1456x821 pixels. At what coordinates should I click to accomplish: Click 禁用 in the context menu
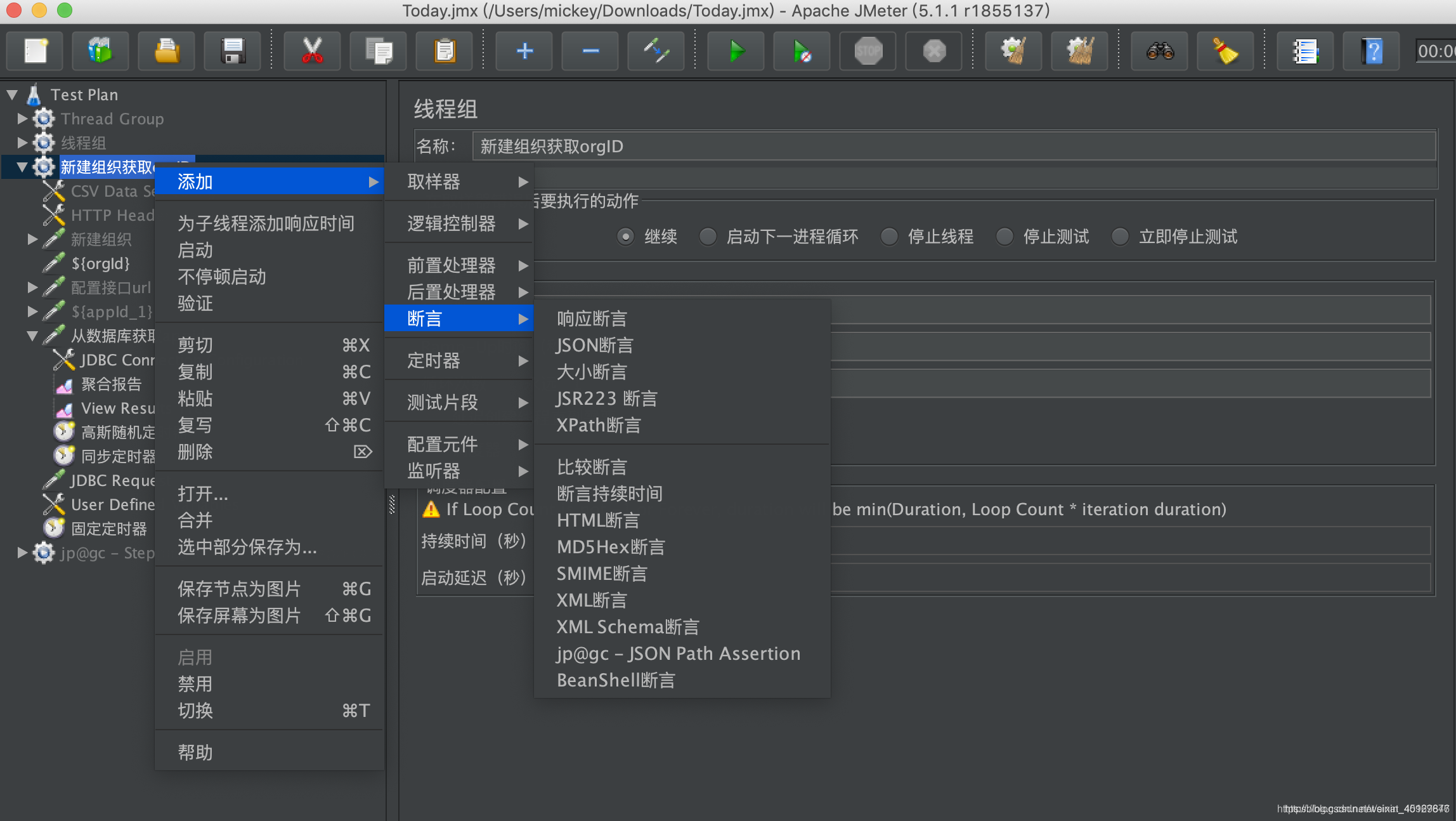tap(270, 684)
